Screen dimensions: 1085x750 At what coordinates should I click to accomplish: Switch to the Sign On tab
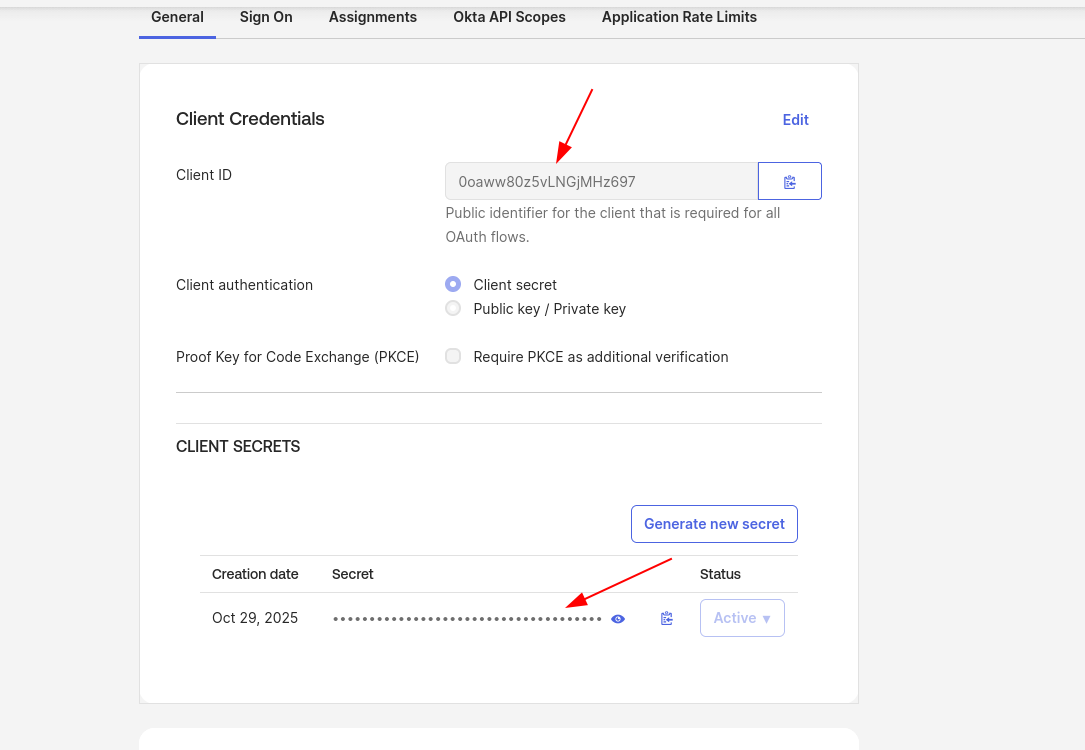265,17
